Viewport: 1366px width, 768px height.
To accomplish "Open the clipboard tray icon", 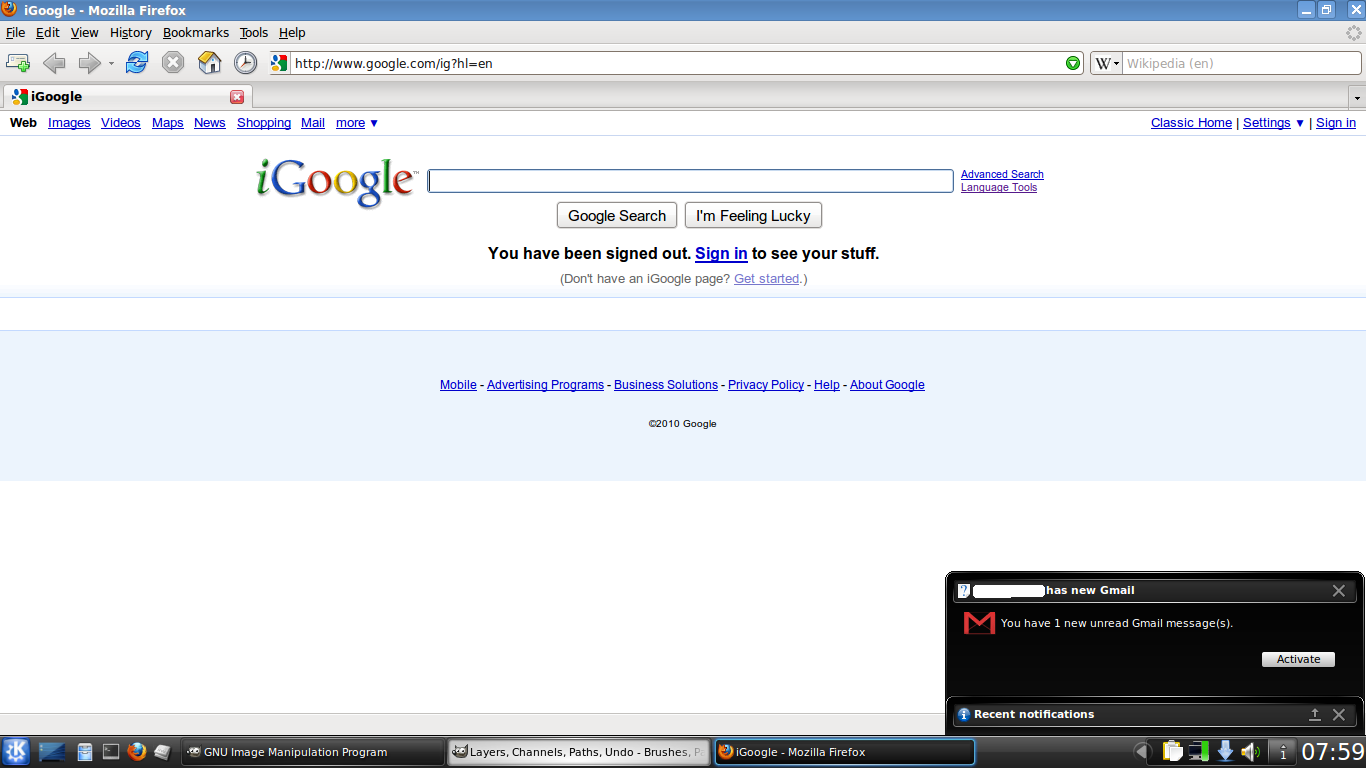I will coord(1172,752).
